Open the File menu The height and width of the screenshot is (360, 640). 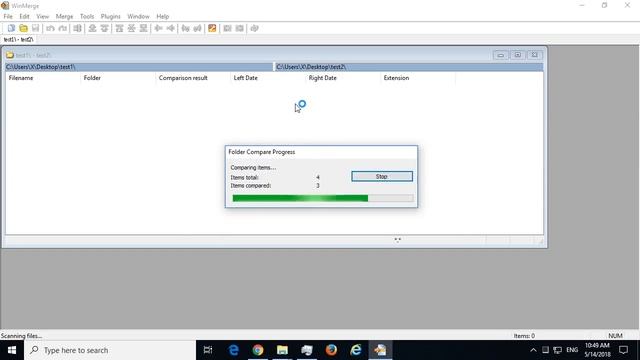(x=8, y=16)
